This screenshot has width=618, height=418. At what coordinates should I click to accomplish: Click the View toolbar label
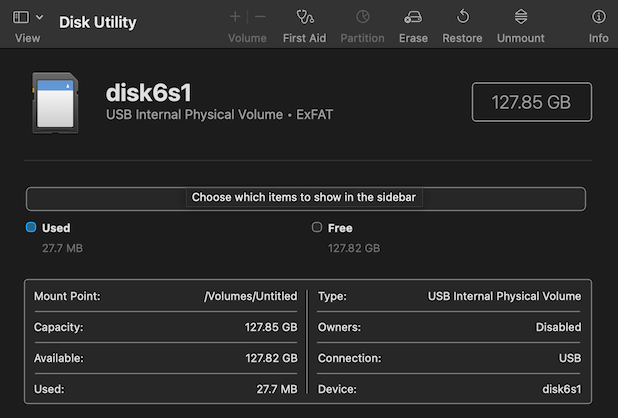click(28, 38)
